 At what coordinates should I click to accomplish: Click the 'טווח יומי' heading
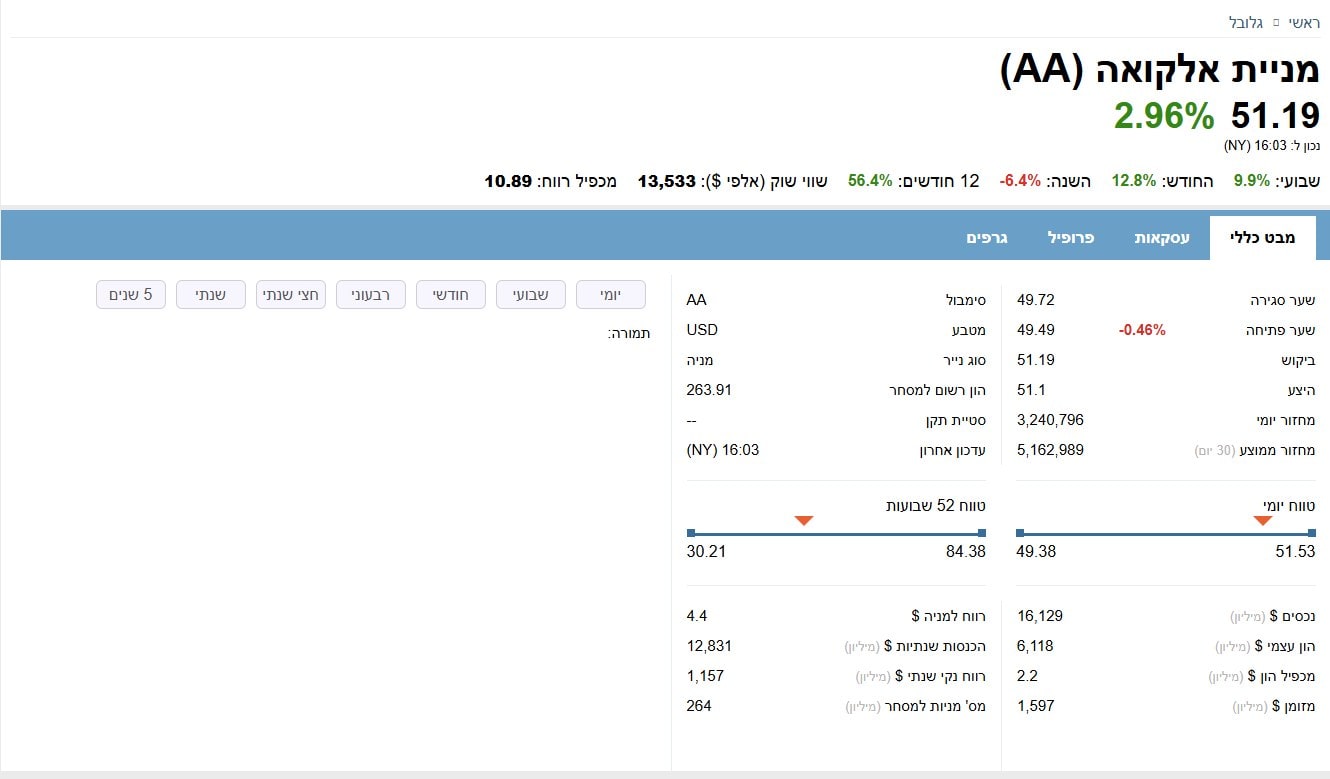1290,506
